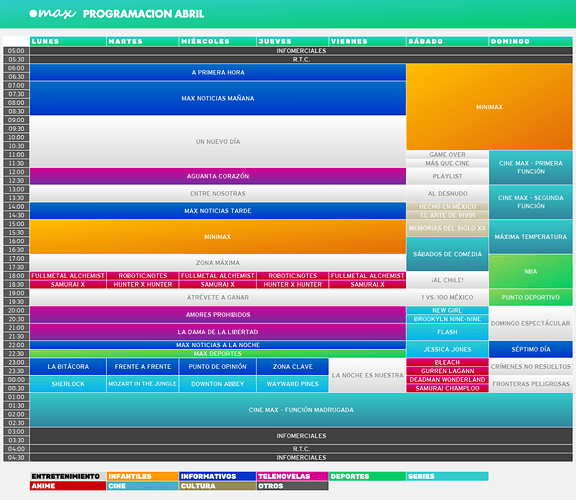This screenshot has width=576, height=500.
Task: Open the ZONA MÁXIMA block
Action: click(218, 263)
